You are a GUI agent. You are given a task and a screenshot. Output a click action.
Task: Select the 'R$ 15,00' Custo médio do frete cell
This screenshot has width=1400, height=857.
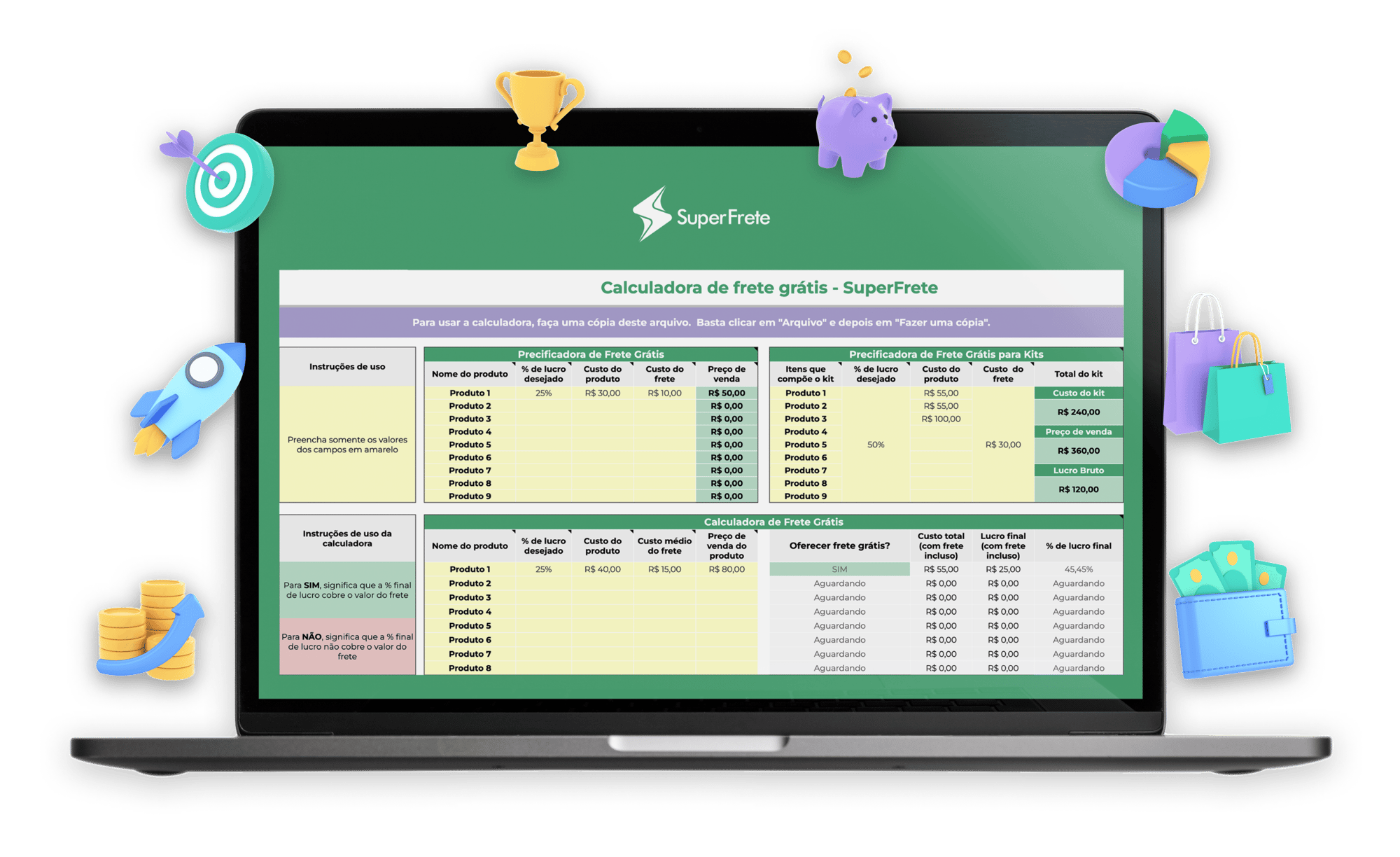(x=664, y=569)
